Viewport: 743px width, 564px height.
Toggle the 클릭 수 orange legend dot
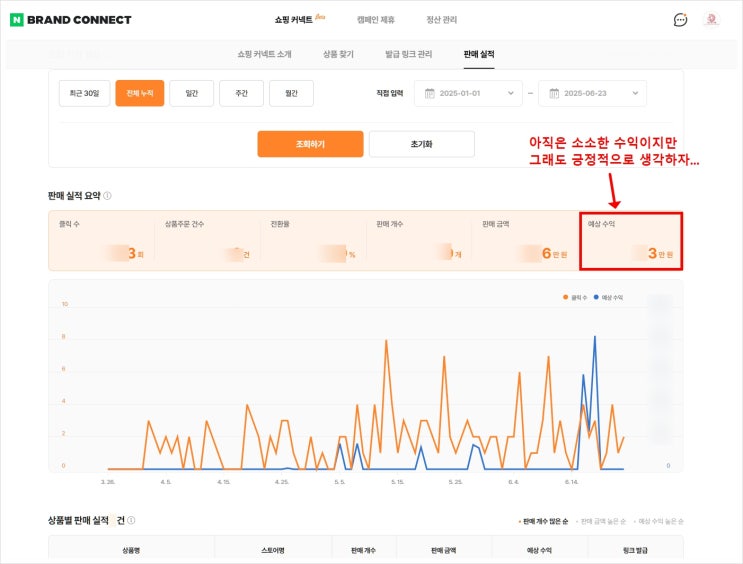point(565,297)
